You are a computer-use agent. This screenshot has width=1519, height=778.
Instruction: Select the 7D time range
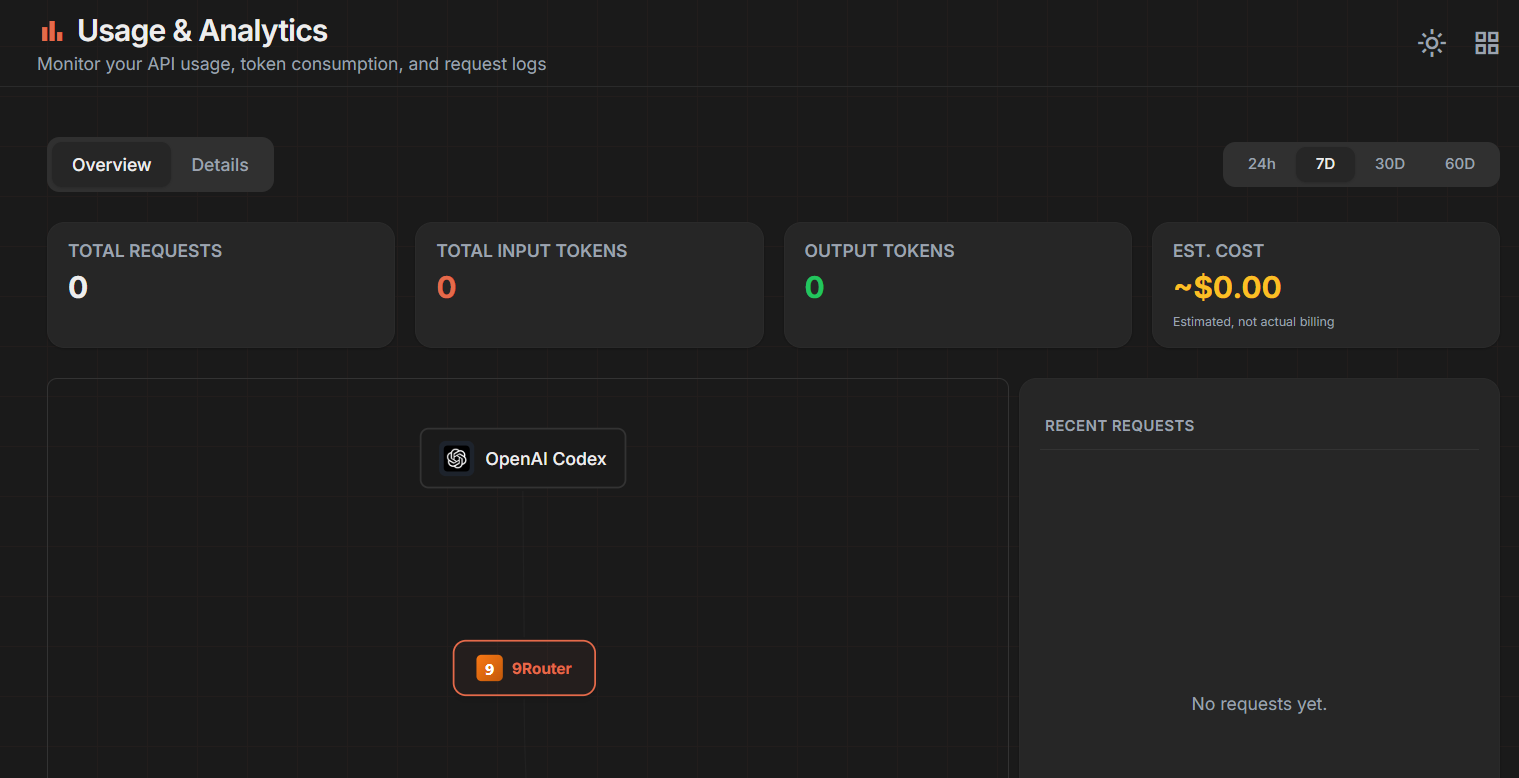click(x=1325, y=164)
